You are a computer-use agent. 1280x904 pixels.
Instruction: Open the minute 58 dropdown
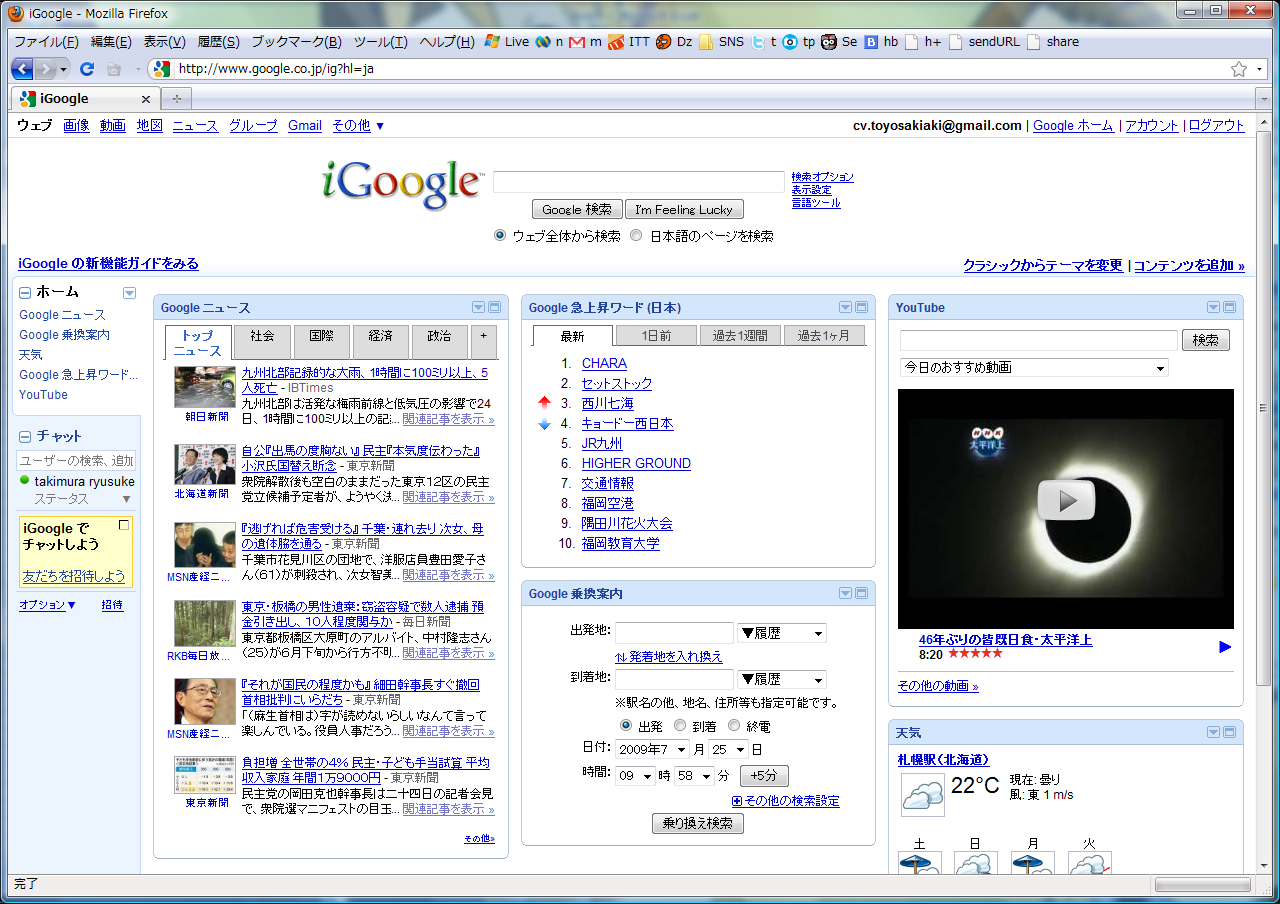click(695, 776)
